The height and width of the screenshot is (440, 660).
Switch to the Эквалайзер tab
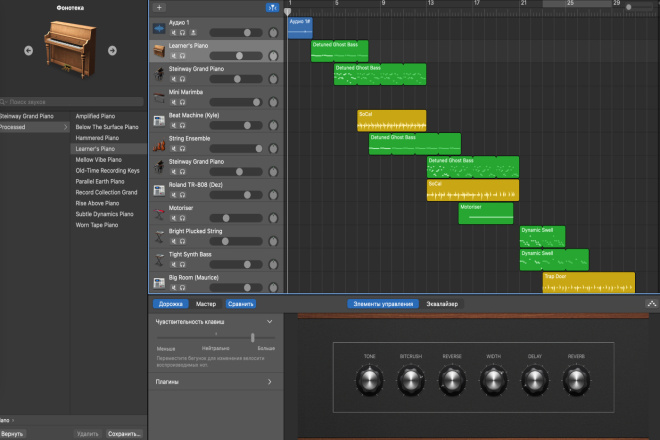click(x=442, y=304)
